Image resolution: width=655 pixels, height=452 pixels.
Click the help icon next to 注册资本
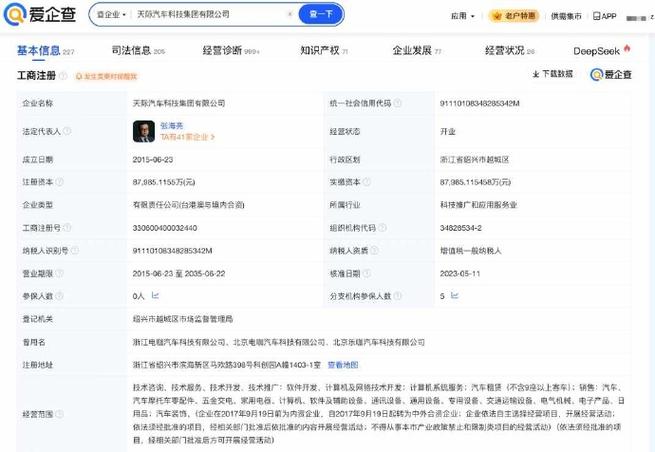[x=60, y=182]
